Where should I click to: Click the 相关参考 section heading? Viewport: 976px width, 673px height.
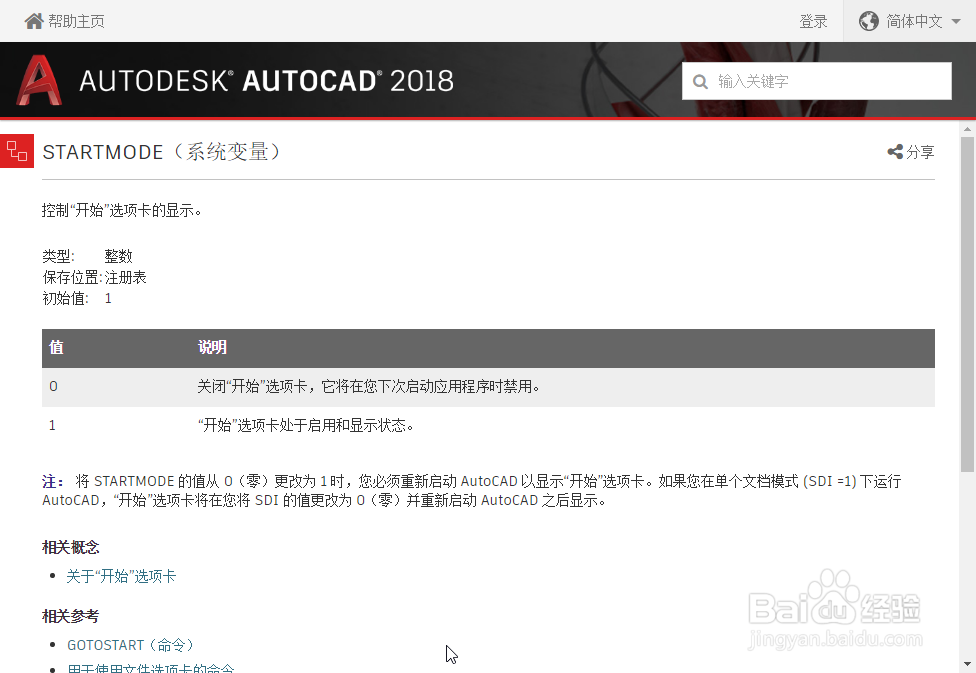(71, 616)
